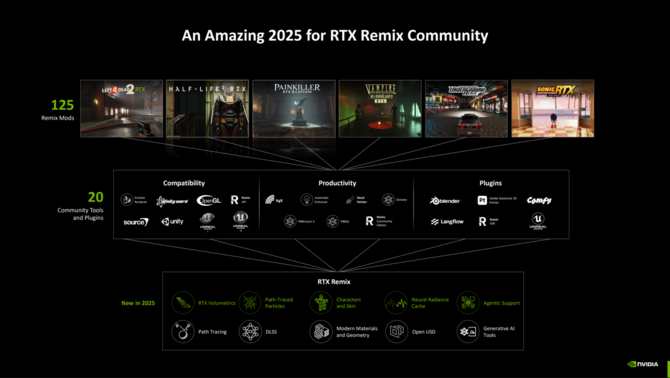Click the Productivity heading
Viewport: 670px width, 378px height.
[337, 183]
